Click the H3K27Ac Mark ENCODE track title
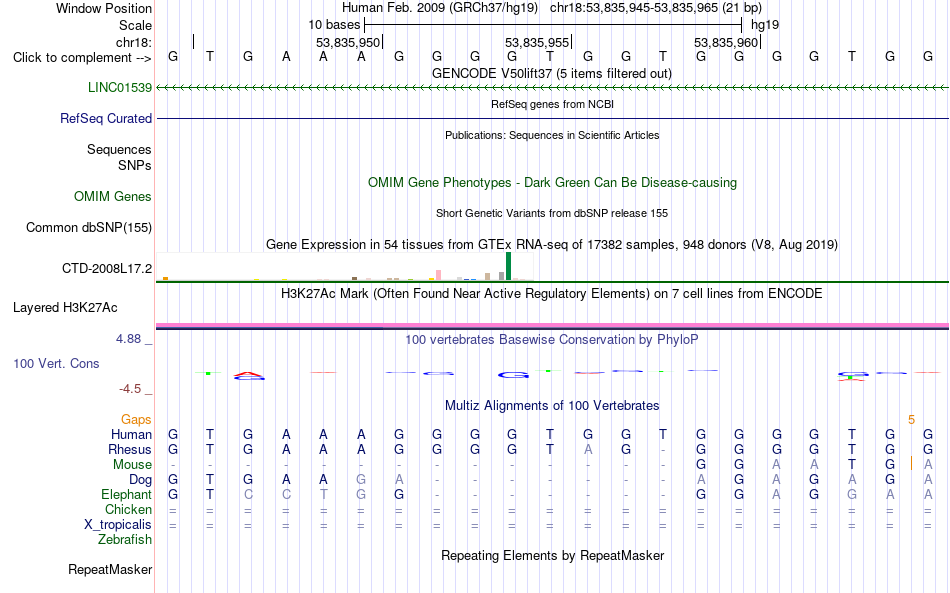 tap(552, 294)
